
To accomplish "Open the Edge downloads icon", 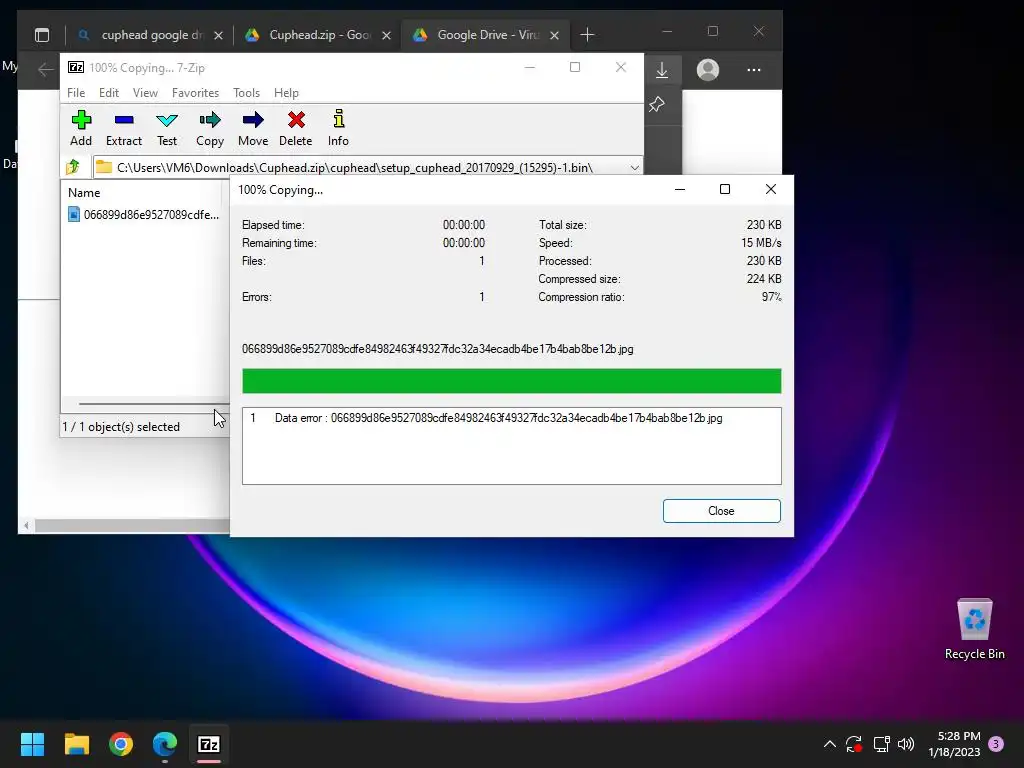I will (x=662, y=70).
